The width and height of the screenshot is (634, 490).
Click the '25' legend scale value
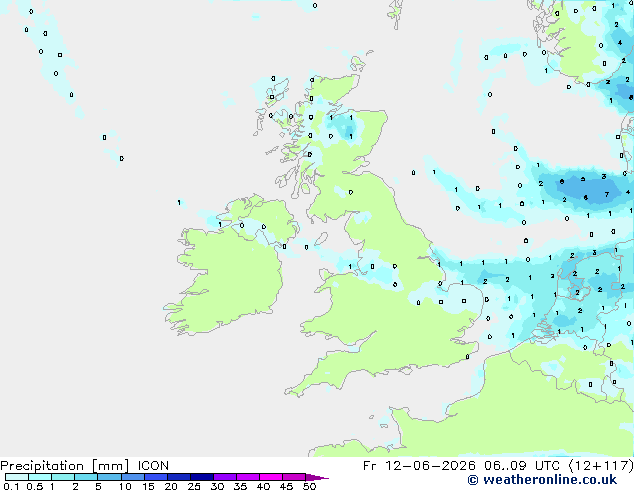click(x=194, y=486)
